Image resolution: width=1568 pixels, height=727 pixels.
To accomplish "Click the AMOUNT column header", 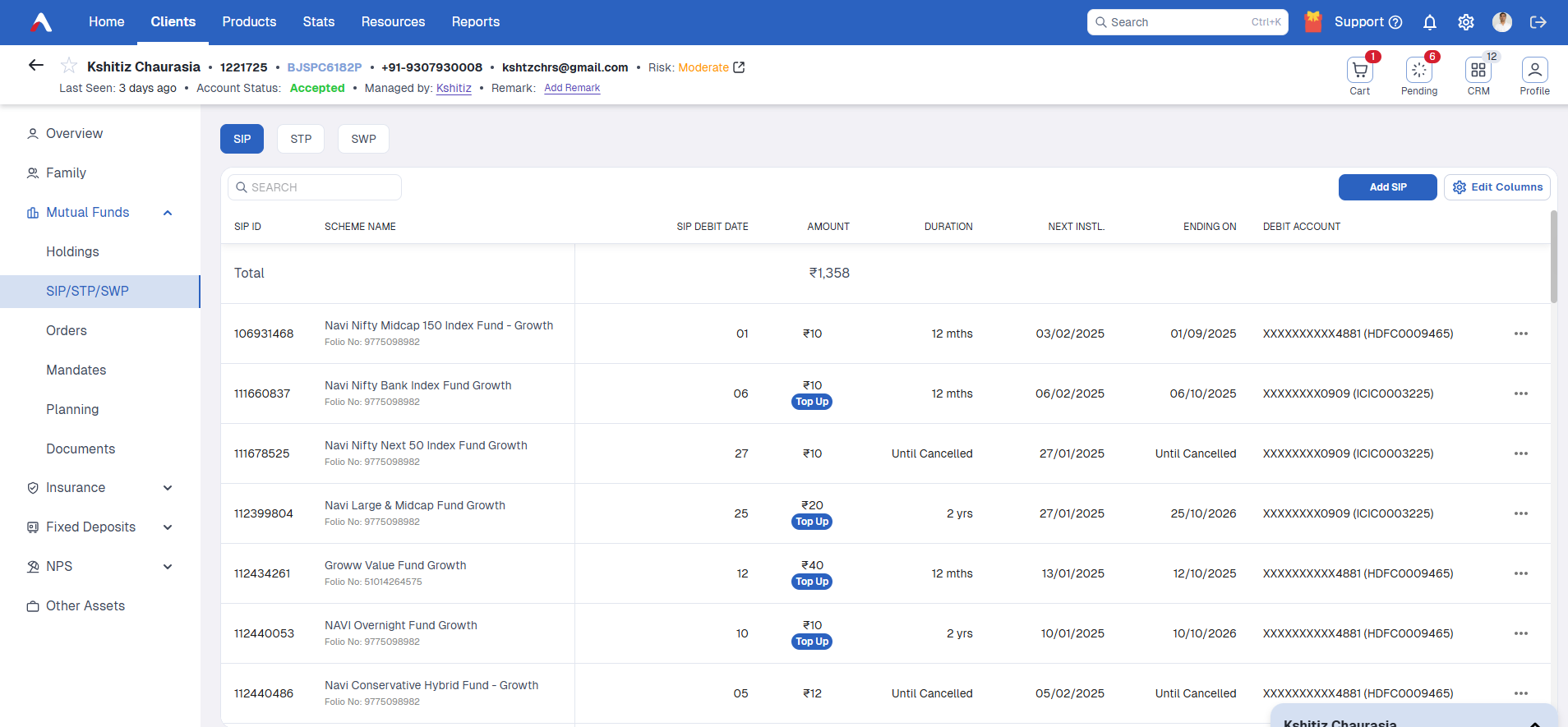I will [828, 227].
